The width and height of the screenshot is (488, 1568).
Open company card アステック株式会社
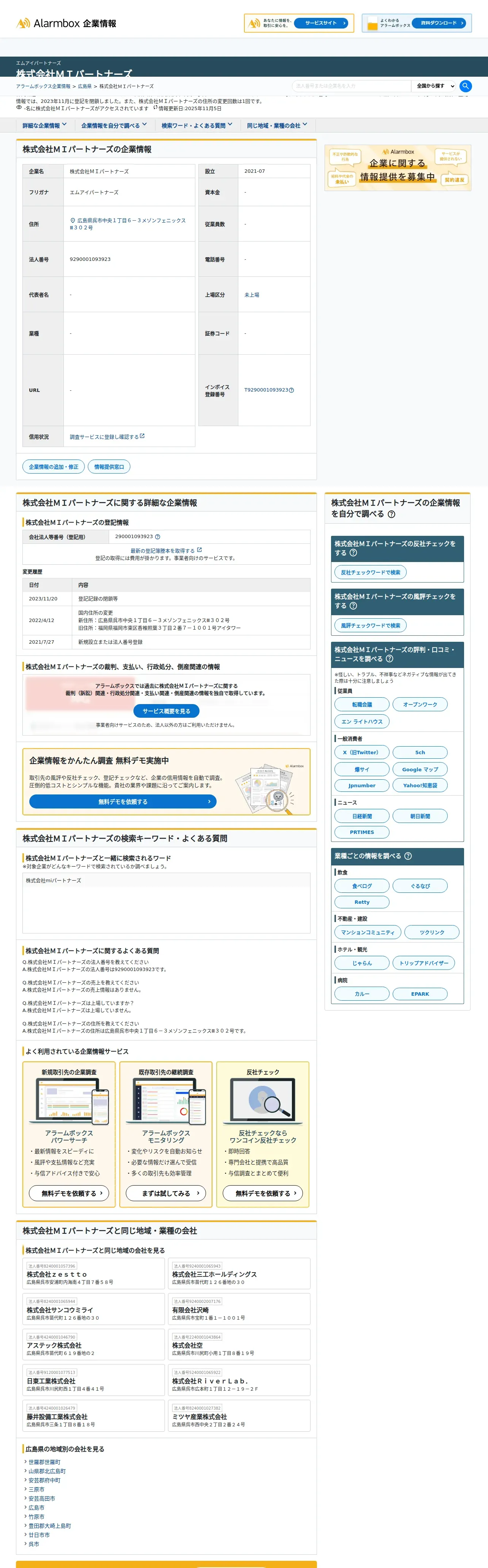(x=94, y=1345)
